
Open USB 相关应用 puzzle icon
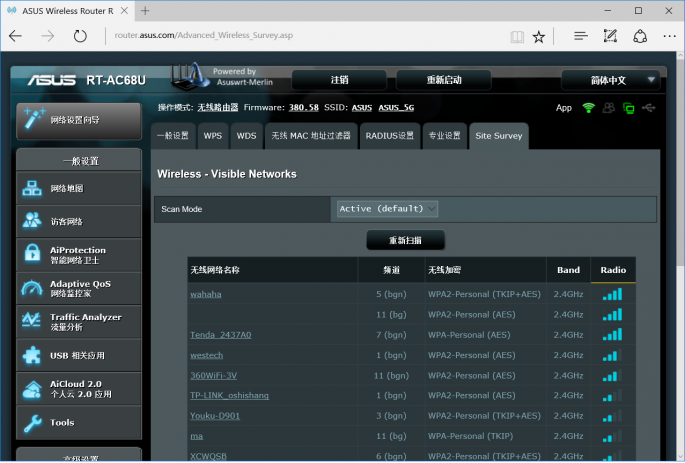click(31, 355)
